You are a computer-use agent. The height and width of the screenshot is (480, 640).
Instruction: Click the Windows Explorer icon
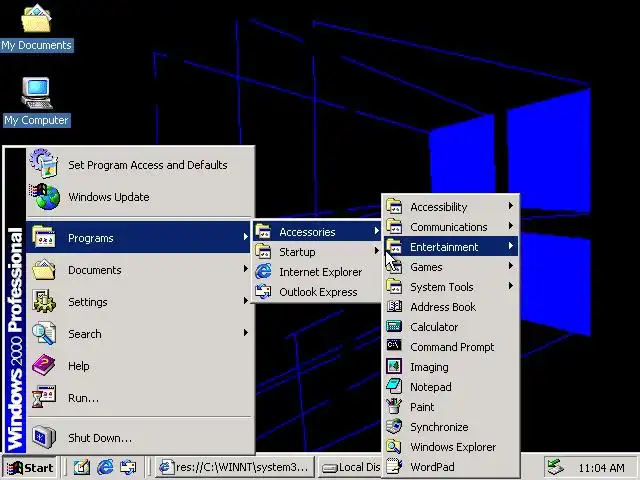394,447
